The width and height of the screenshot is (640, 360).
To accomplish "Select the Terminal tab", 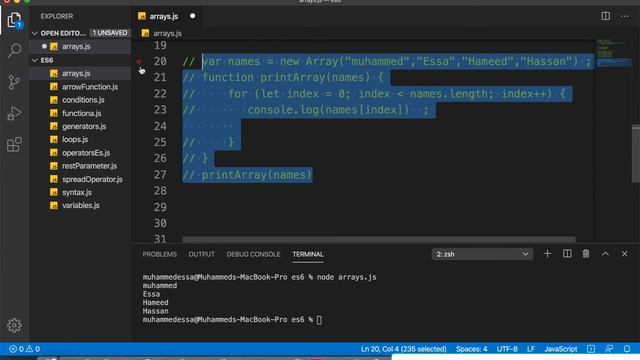I will [x=308, y=254].
